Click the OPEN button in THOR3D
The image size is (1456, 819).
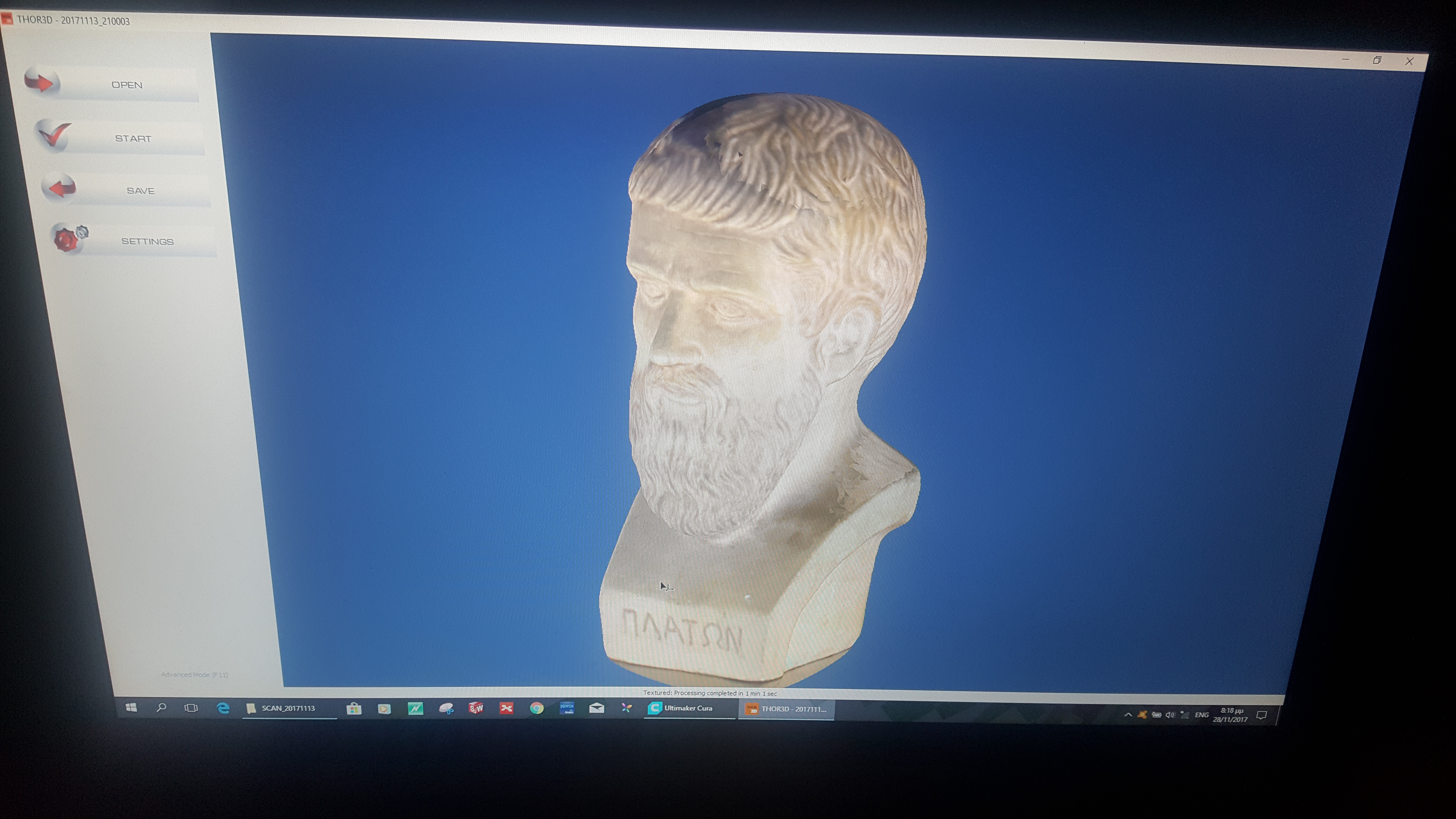pos(126,85)
